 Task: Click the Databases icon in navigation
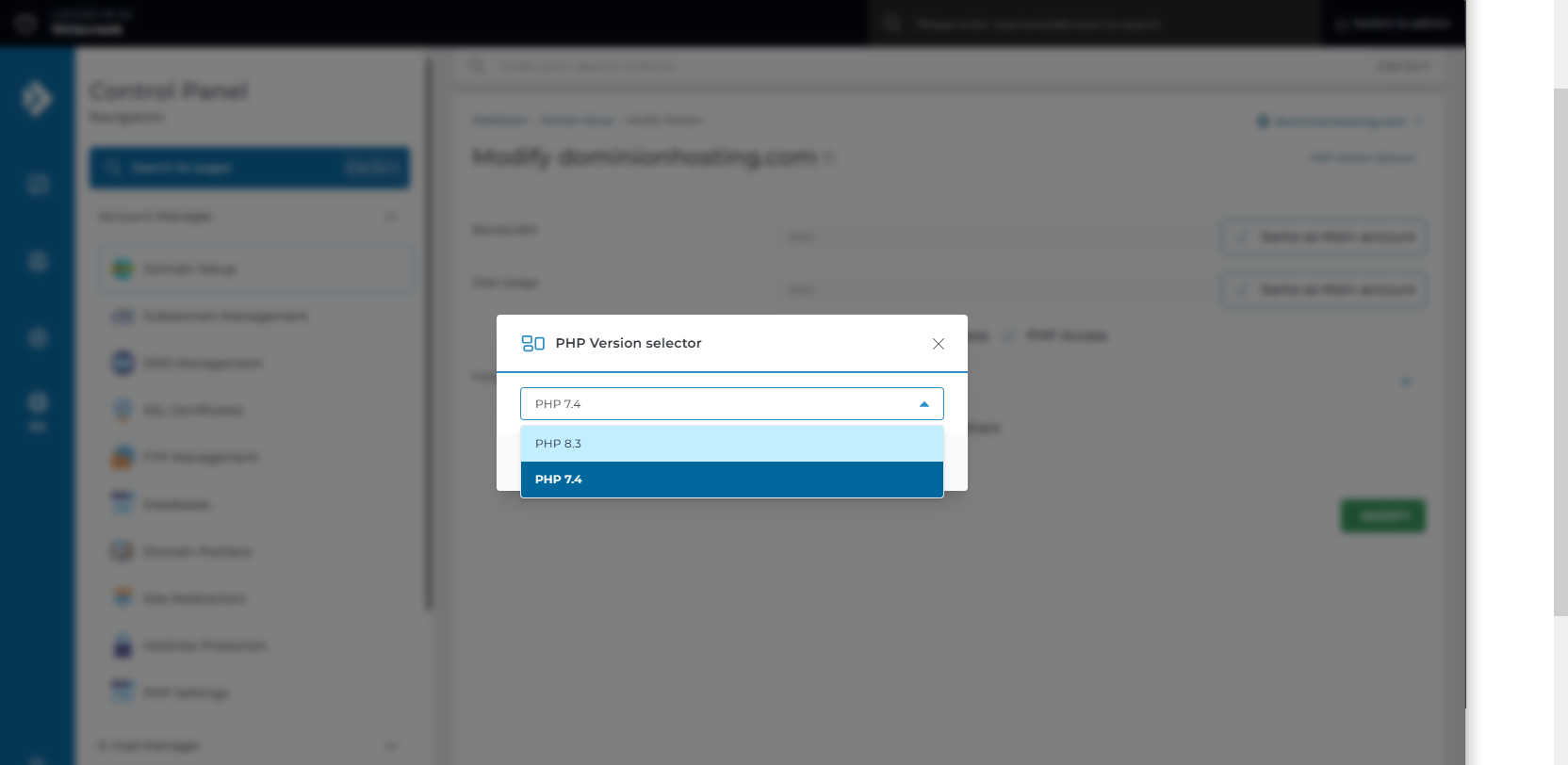pos(122,504)
